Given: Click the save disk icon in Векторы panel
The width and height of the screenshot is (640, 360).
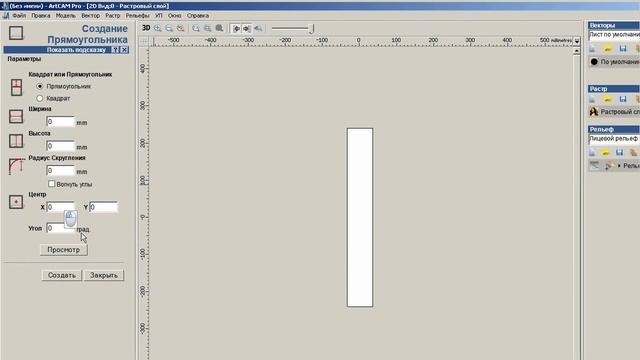Looking at the screenshot, I should [623, 49].
